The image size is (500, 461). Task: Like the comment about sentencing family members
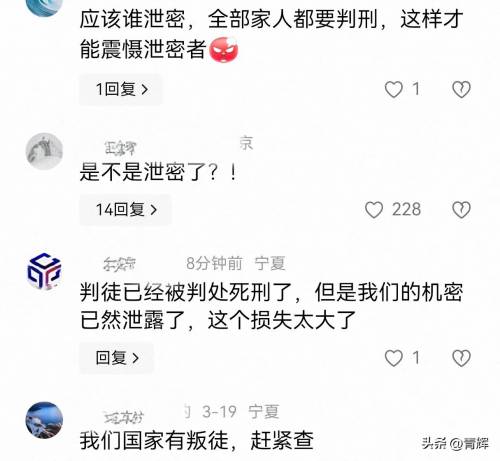tap(394, 89)
